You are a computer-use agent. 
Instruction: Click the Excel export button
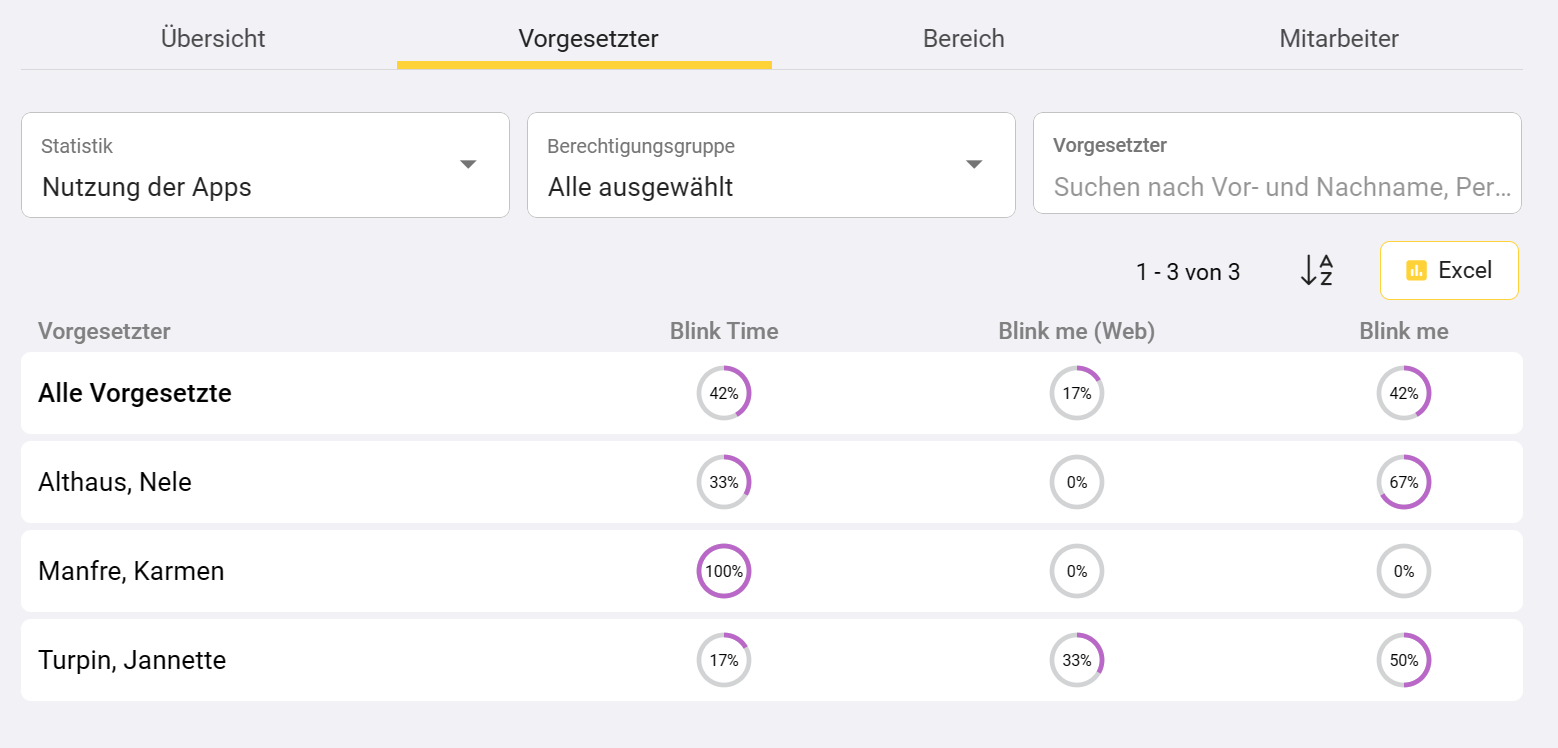coord(1449,270)
